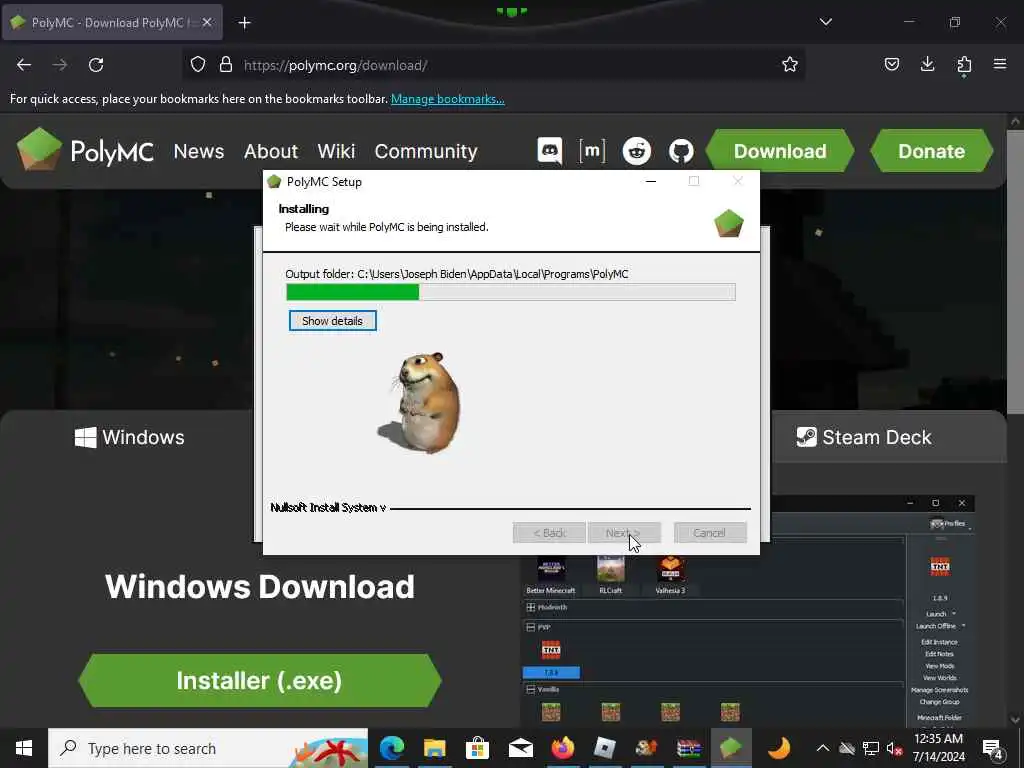1024x768 pixels.
Task: Open clock and calendar flyout
Action: tap(938, 748)
